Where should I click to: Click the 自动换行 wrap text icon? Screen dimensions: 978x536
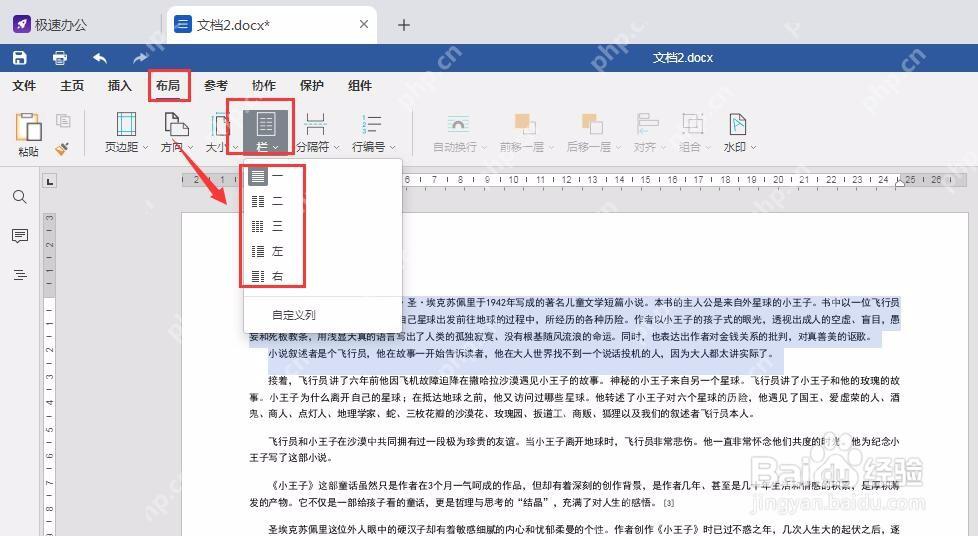[458, 124]
